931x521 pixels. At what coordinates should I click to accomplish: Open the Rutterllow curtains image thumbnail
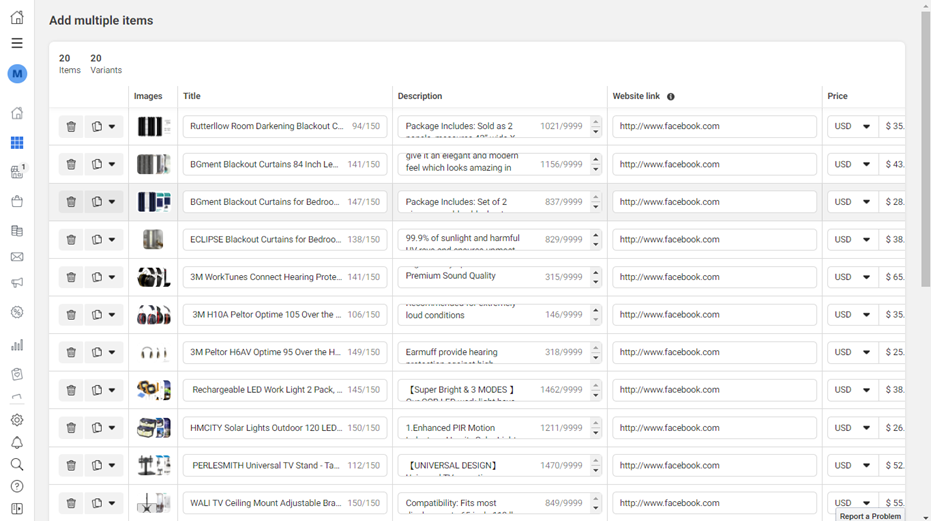[154, 127]
